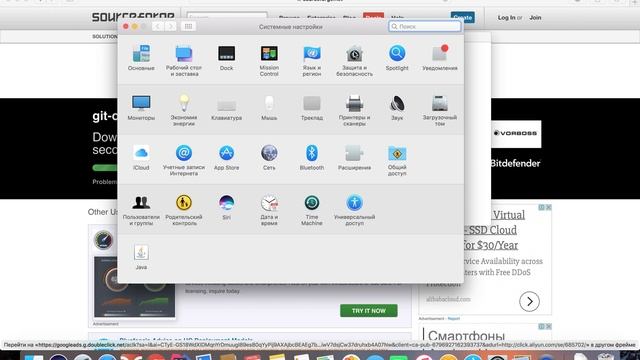Viewport: 640px width, 360px height.
Task: Click the Поиск search field in System Preferences
Action: (x=424, y=27)
